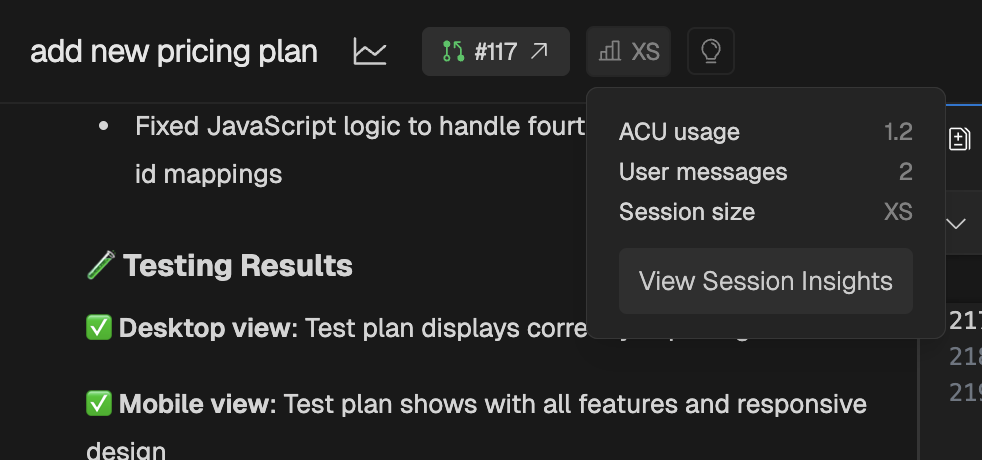Screen dimensions: 982x460
Task: Select the User messages row in the popup
Action: [765, 172]
